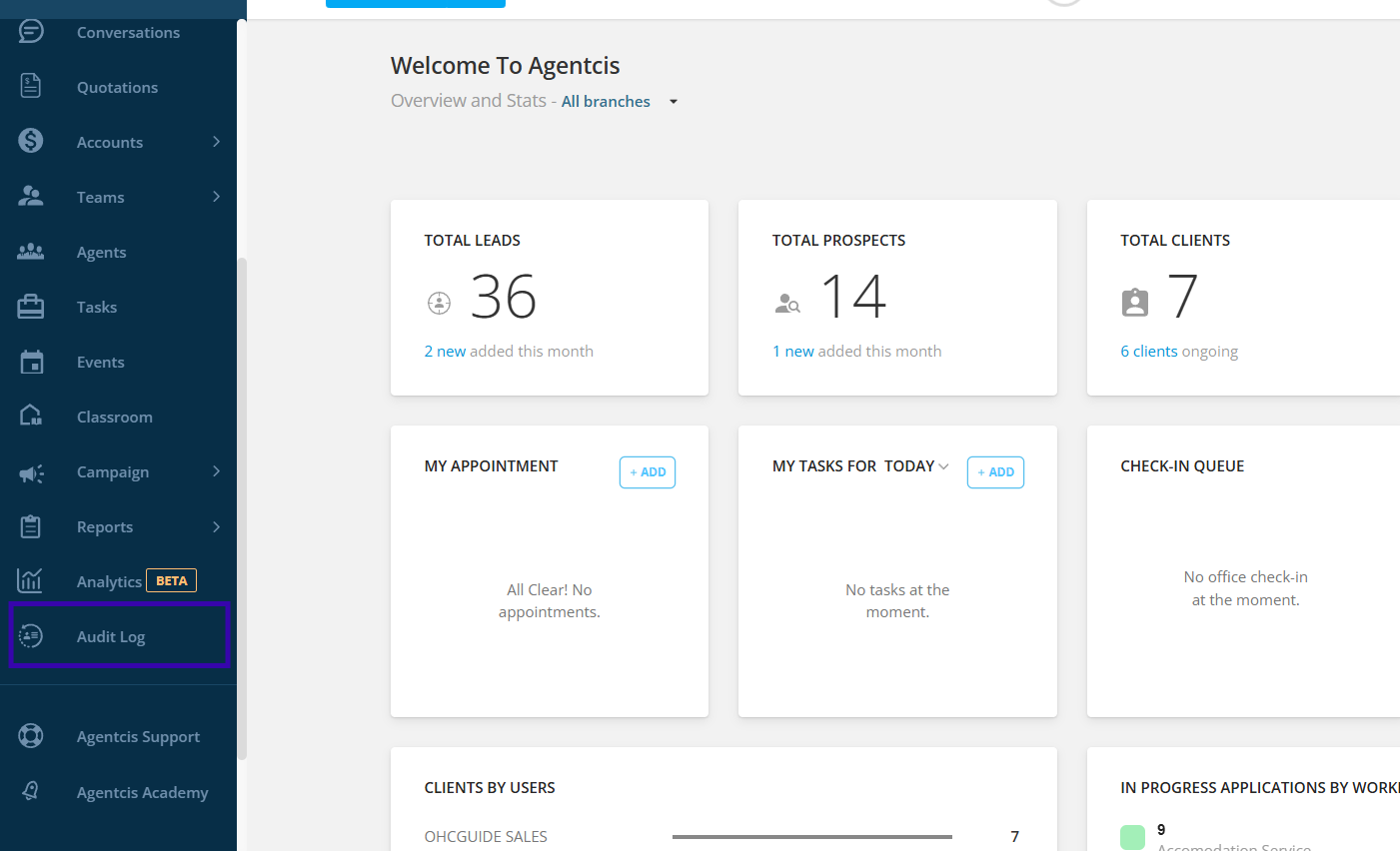This screenshot has height=851, width=1400.
Task: Click the Agentcis Academy rocket icon
Action: [31, 791]
